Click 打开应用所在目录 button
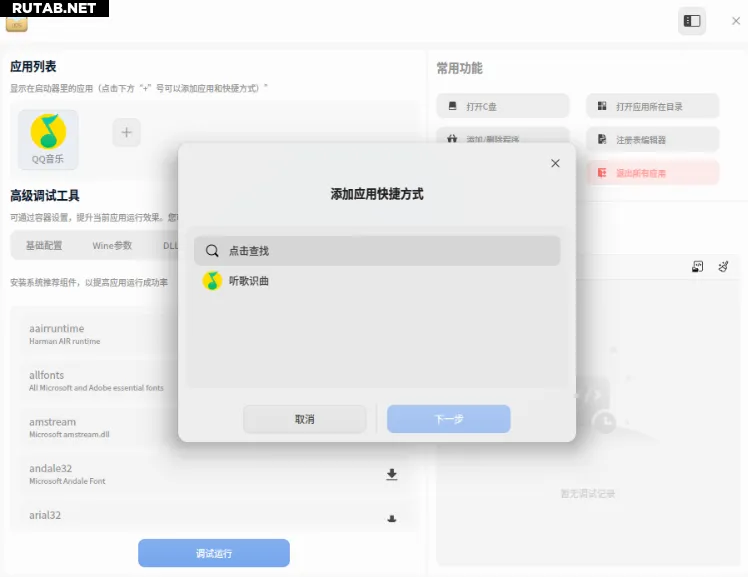748x577 pixels. point(652,106)
